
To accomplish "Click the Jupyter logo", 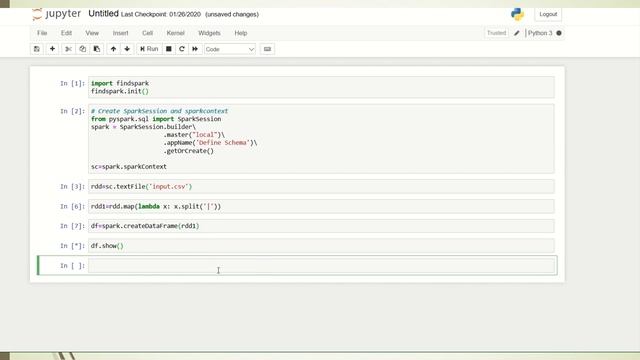I will coord(56,14).
